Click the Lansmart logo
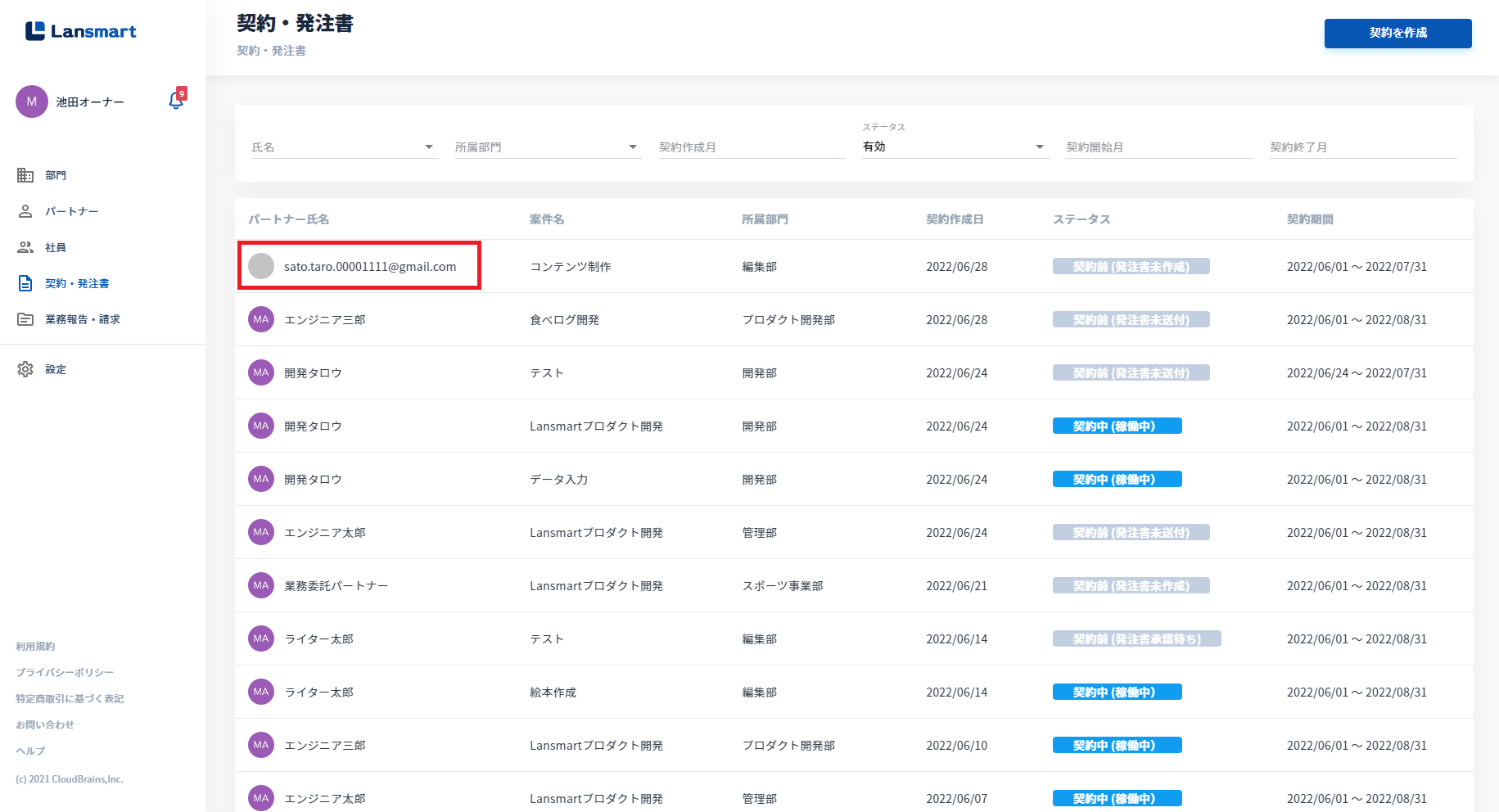Image resolution: width=1499 pixels, height=812 pixels. [81, 31]
